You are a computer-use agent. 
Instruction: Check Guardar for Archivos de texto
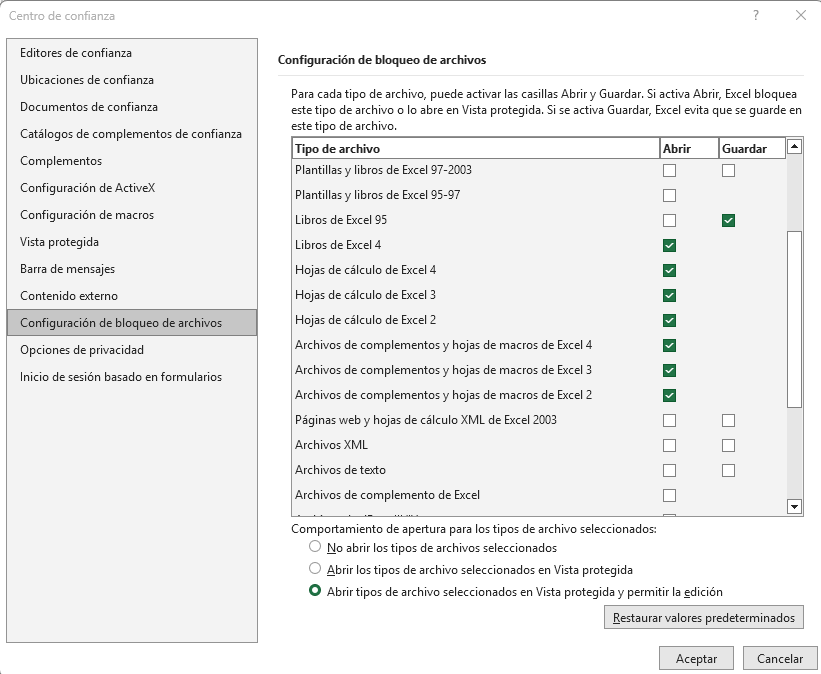[x=728, y=470]
